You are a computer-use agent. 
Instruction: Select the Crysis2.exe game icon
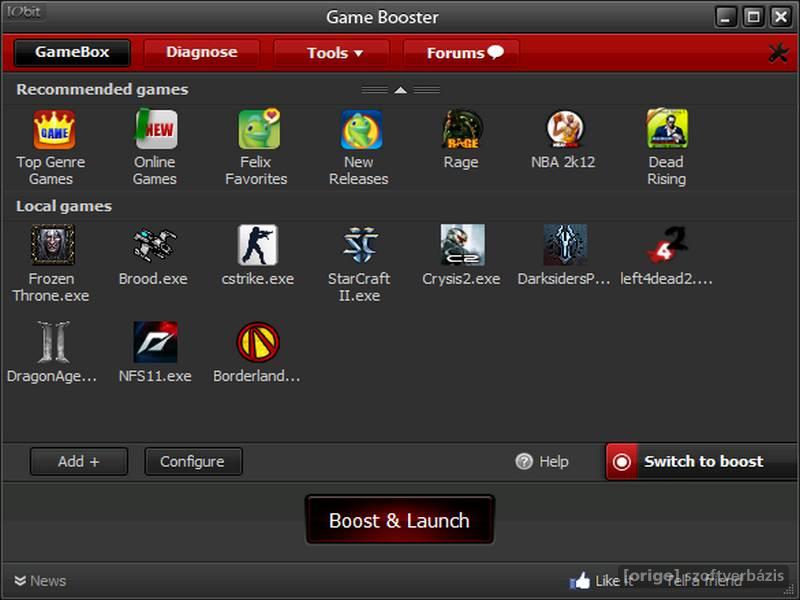[x=462, y=245]
